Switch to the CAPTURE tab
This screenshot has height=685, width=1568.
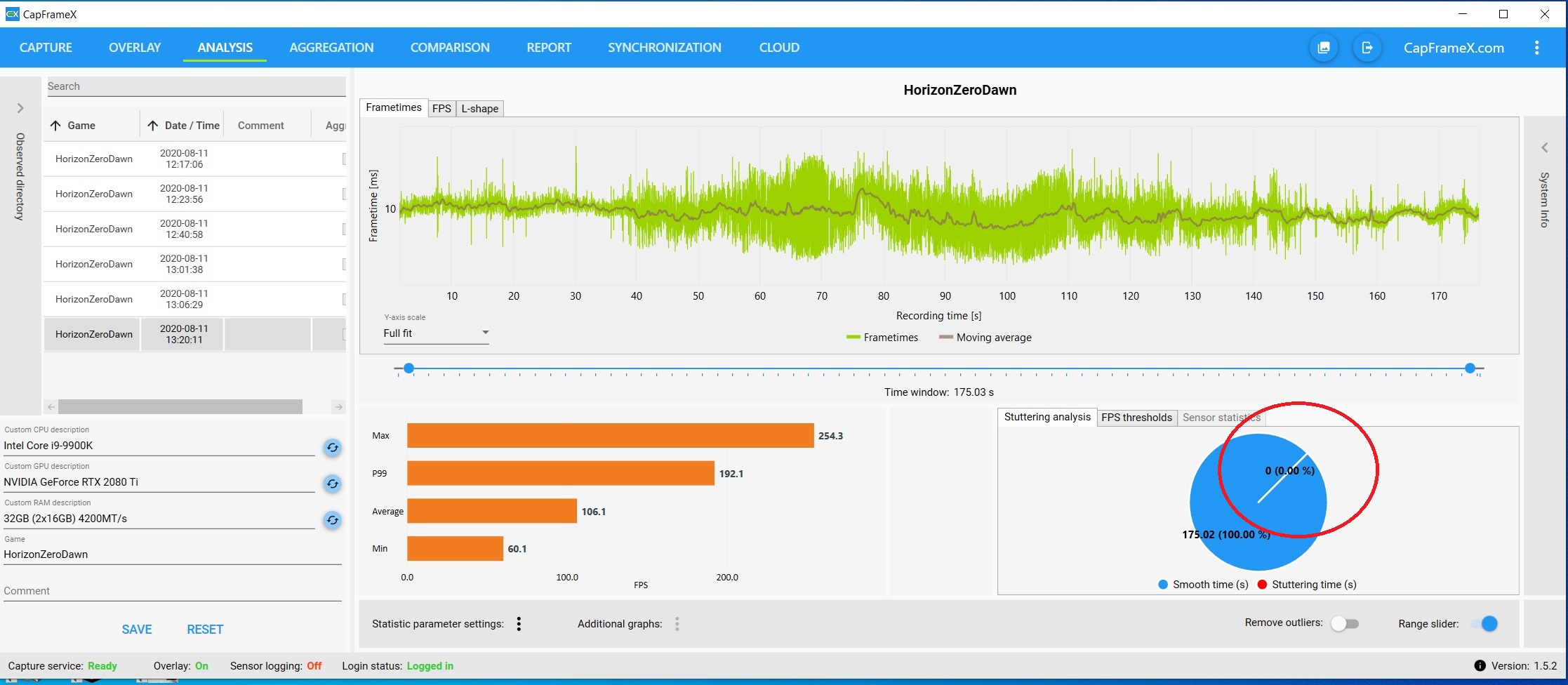(x=46, y=48)
